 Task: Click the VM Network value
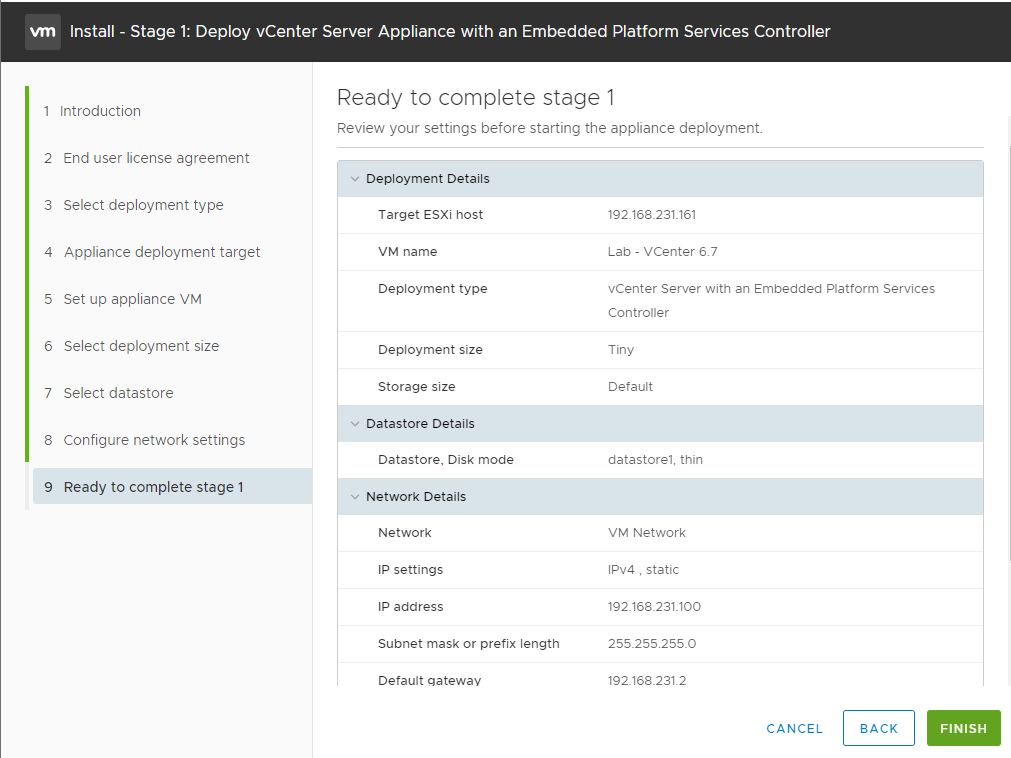click(647, 532)
